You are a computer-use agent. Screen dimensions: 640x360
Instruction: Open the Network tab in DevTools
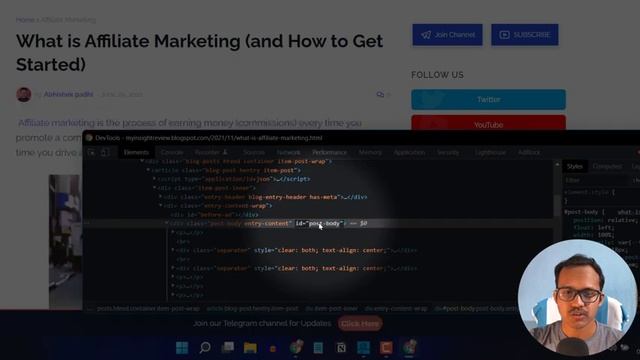[289, 153]
